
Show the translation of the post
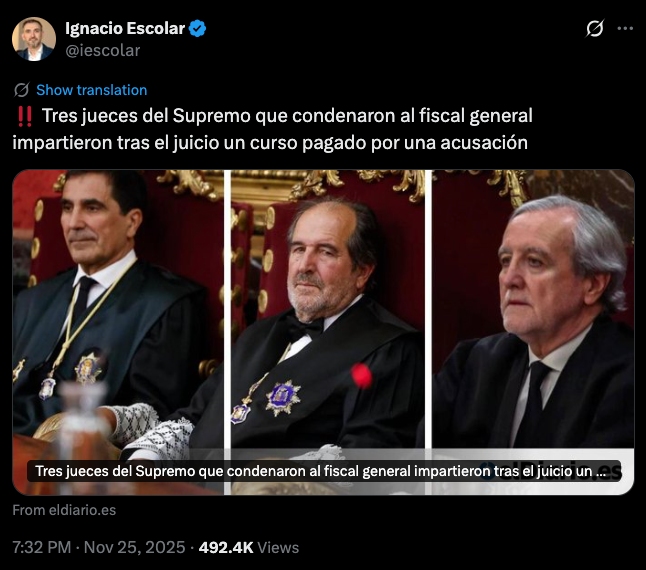[x=91, y=90]
